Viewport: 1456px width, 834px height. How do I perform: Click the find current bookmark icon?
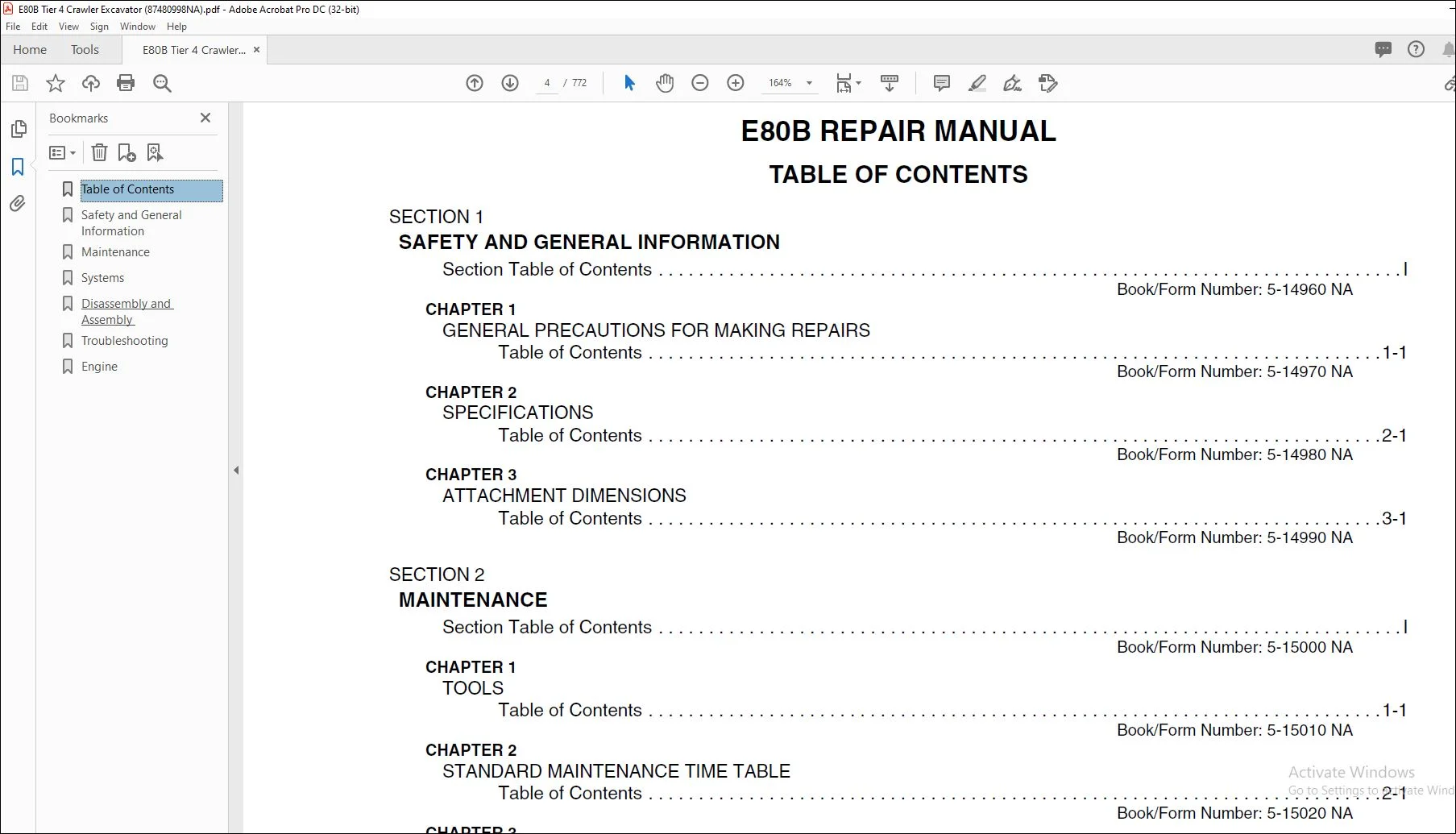point(155,152)
